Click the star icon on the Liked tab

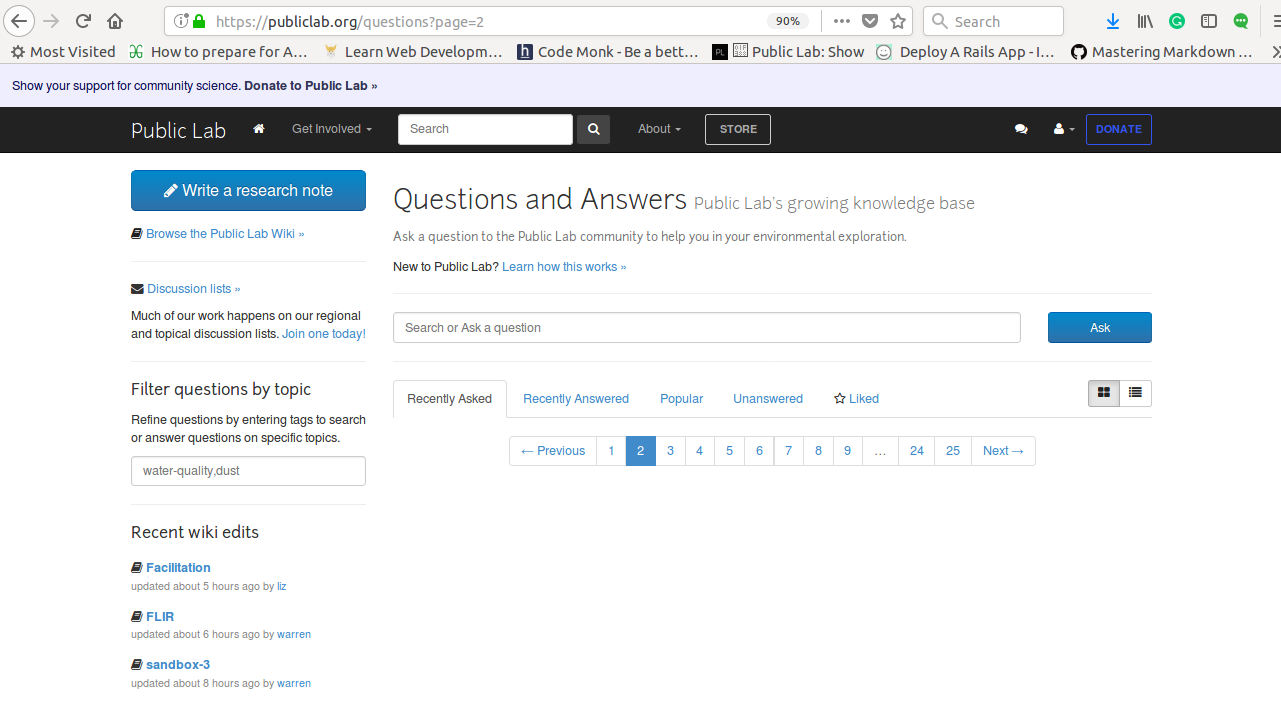pyautogui.click(x=839, y=398)
